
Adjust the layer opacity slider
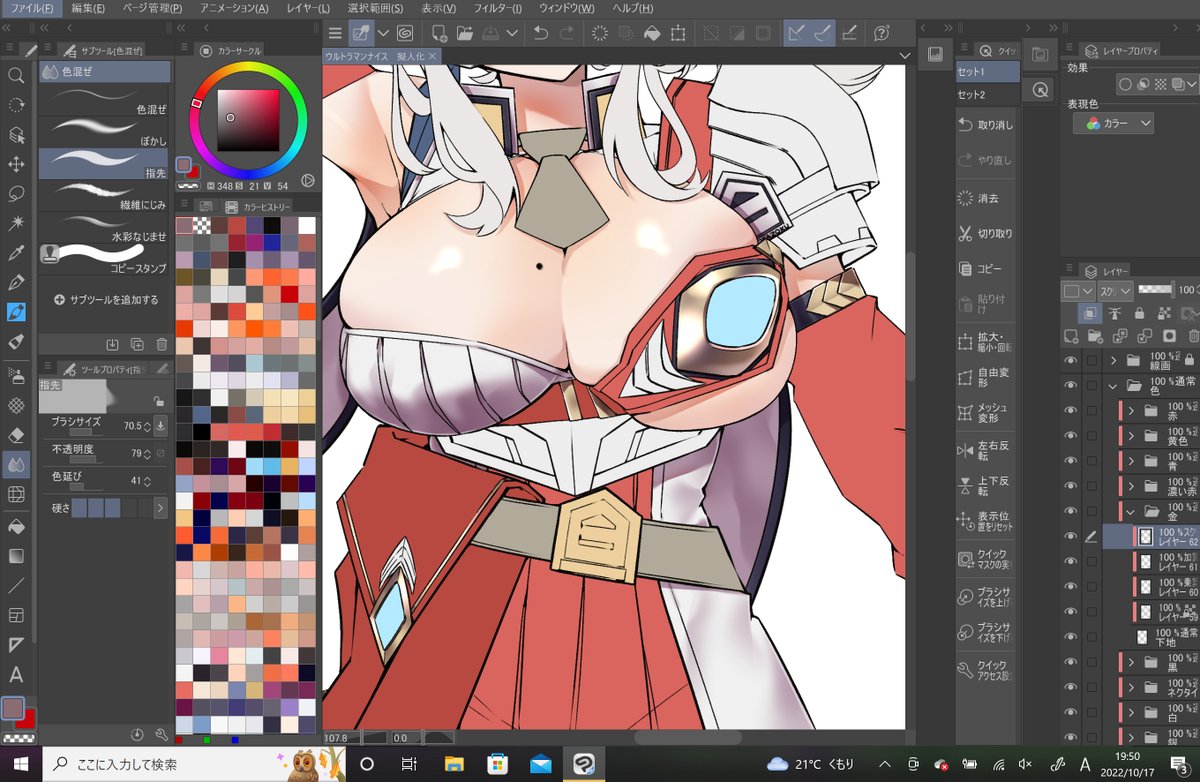click(x=1158, y=289)
